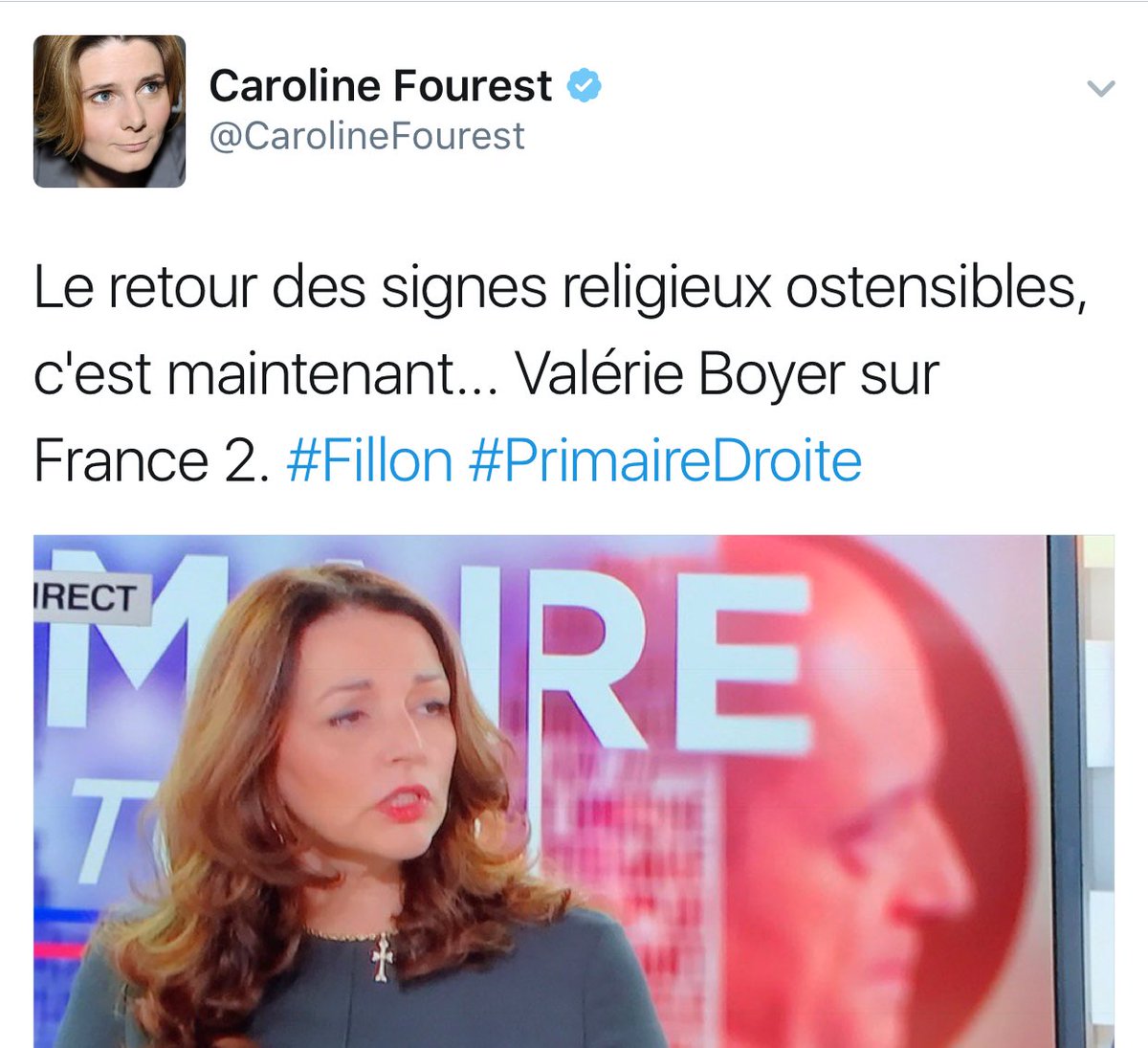This screenshot has height=1048, width=1148.
Task: Click the word ostensibles in the tweet
Action: [938, 287]
